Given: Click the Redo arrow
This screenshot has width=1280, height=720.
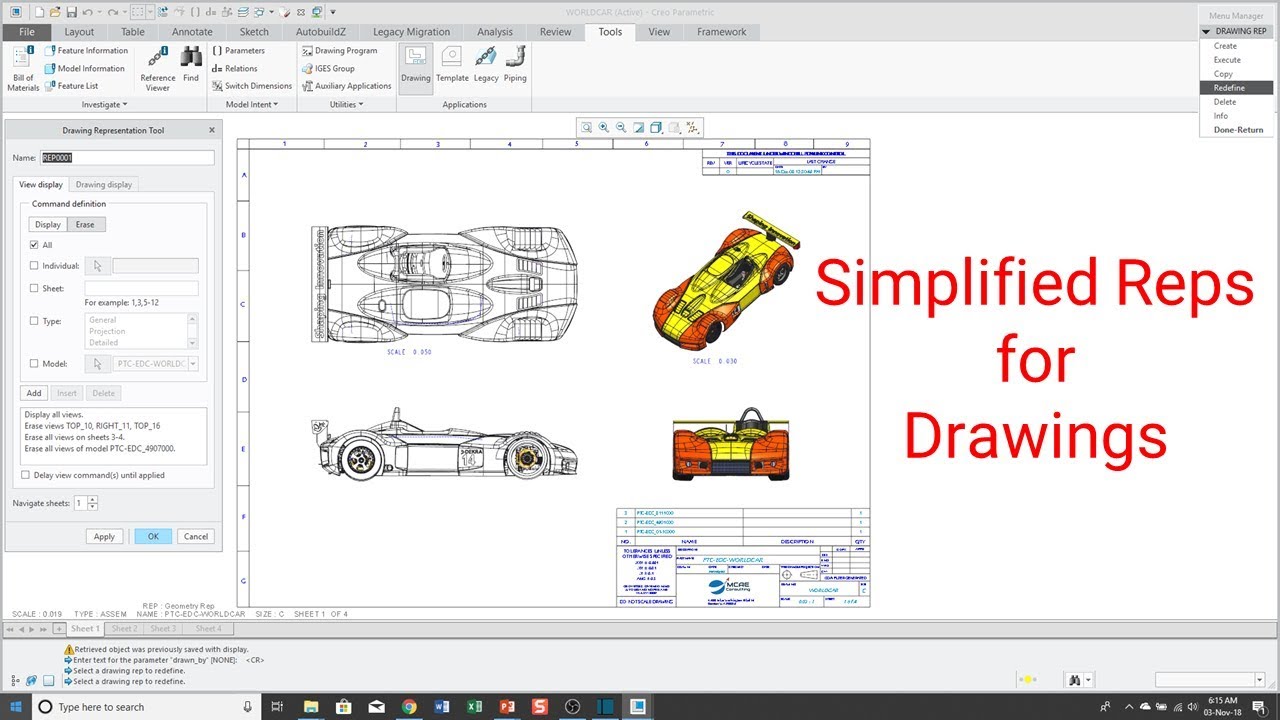Looking at the screenshot, I should (111, 12).
